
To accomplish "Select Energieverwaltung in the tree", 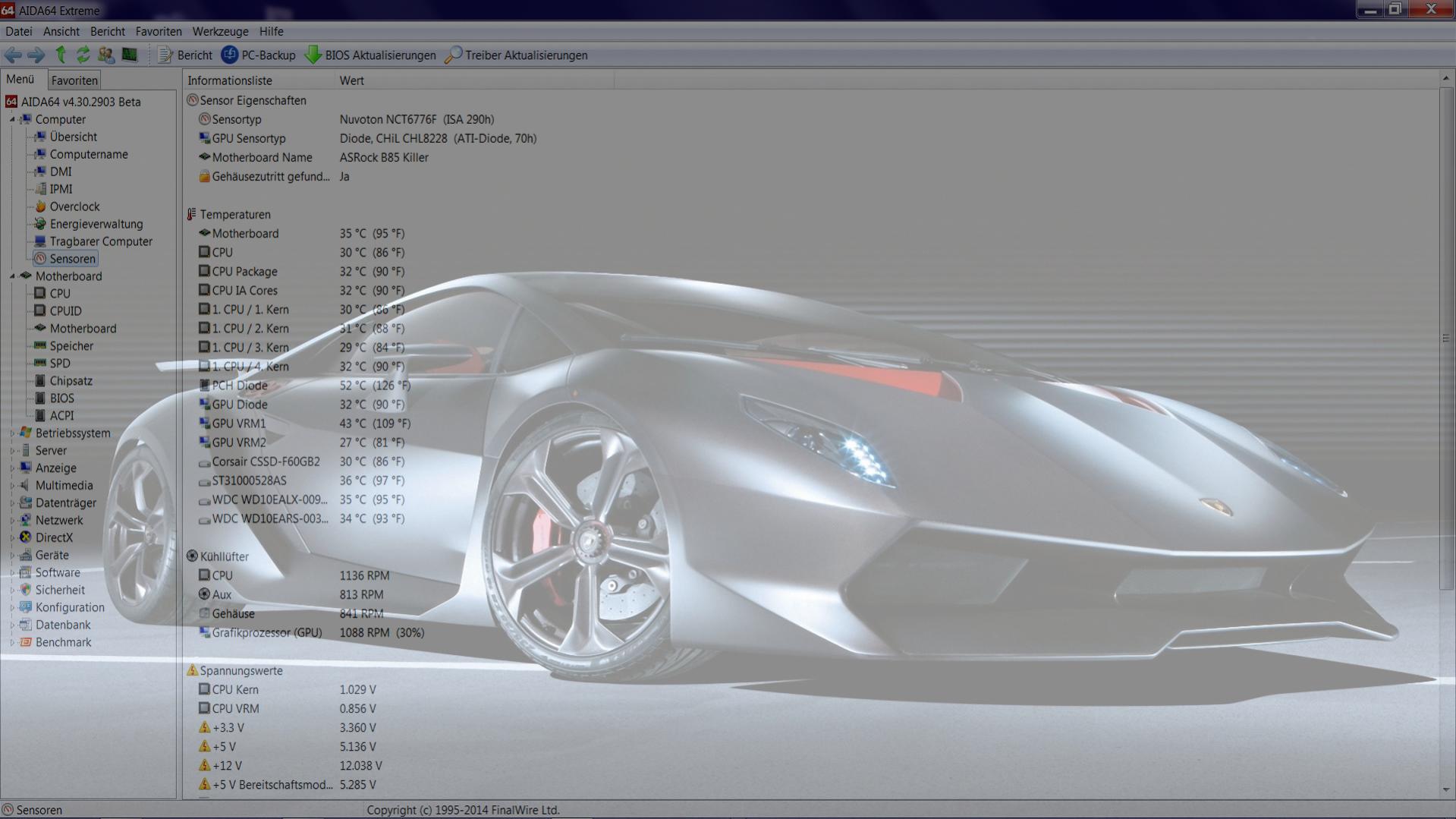I will pos(96,224).
